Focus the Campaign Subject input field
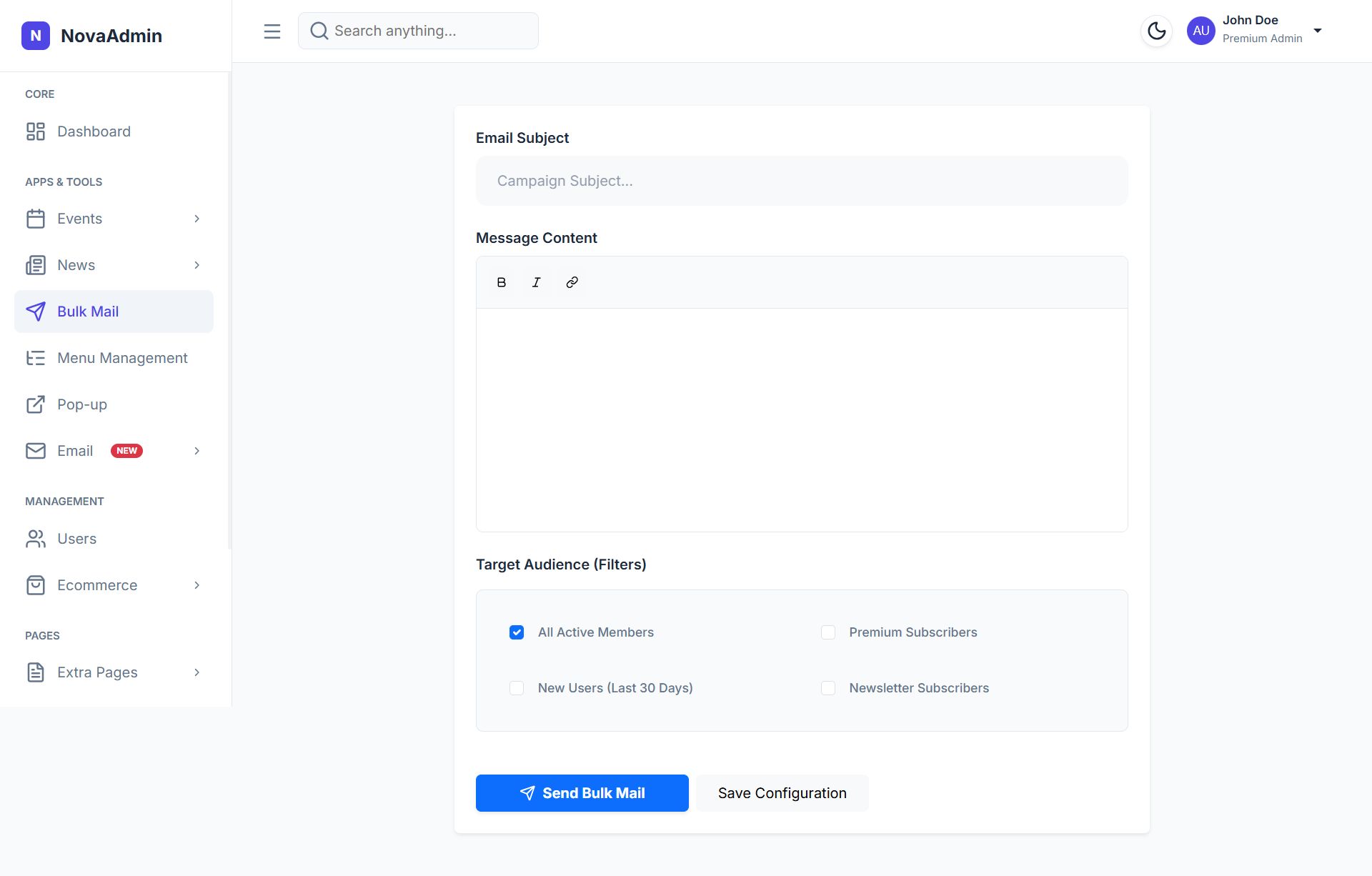Image resolution: width=1372 pixels, height=876 pixels. [x=801, y=181]
